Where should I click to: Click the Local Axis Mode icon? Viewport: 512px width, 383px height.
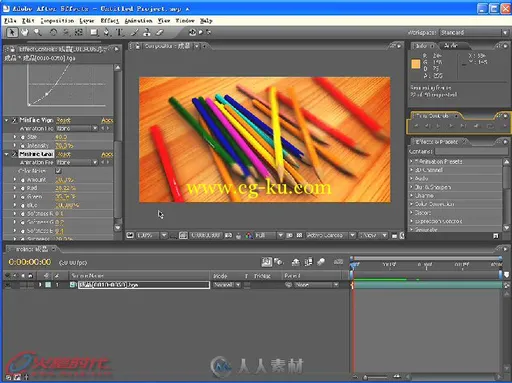click(192, 32)
